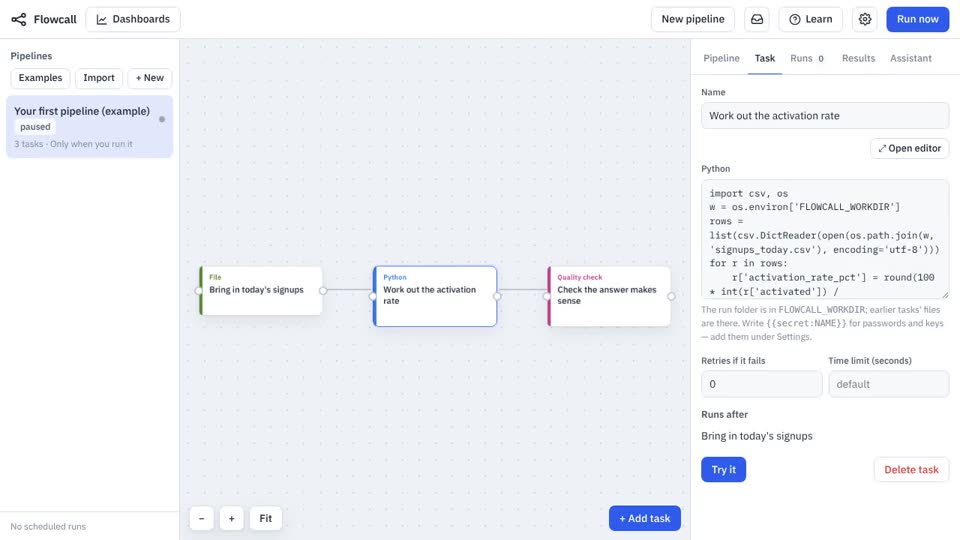Image resolution: width=960 pixels, height=540 pixels.
Task: Click the grey status dot on pipeline card
Action: 162,119
